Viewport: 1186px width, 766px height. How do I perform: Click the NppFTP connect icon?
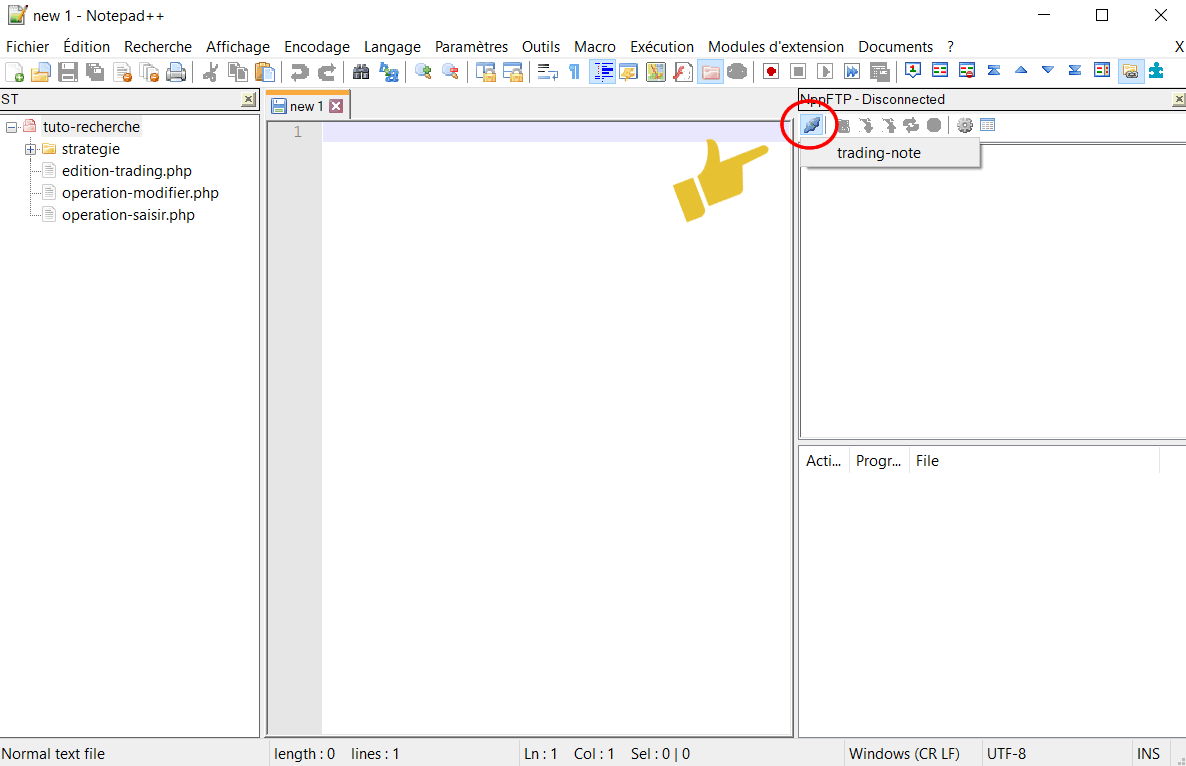[x=812, y=125]
